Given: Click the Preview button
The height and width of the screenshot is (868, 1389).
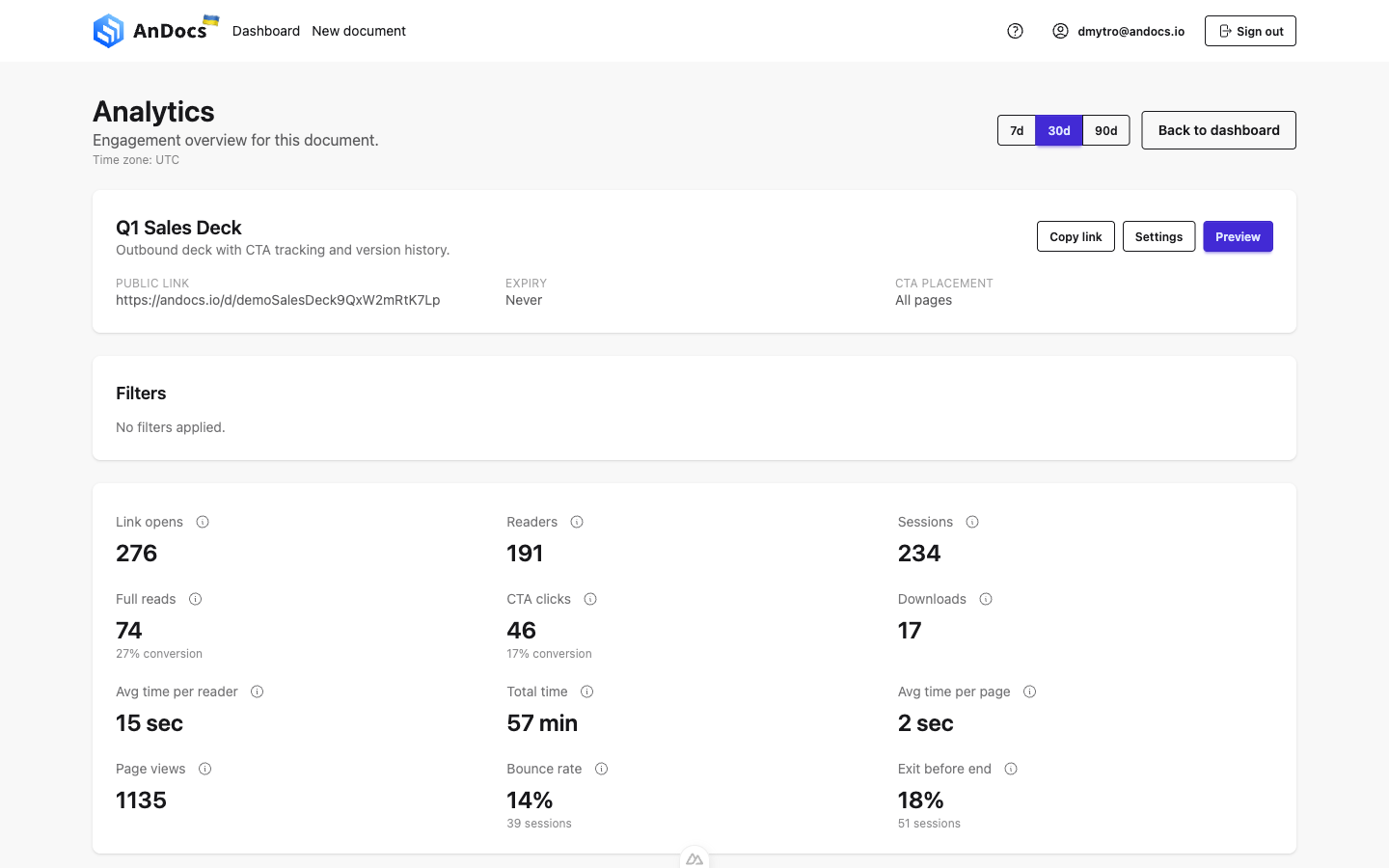Looking at the screenshot, I should pos(1238,235).
